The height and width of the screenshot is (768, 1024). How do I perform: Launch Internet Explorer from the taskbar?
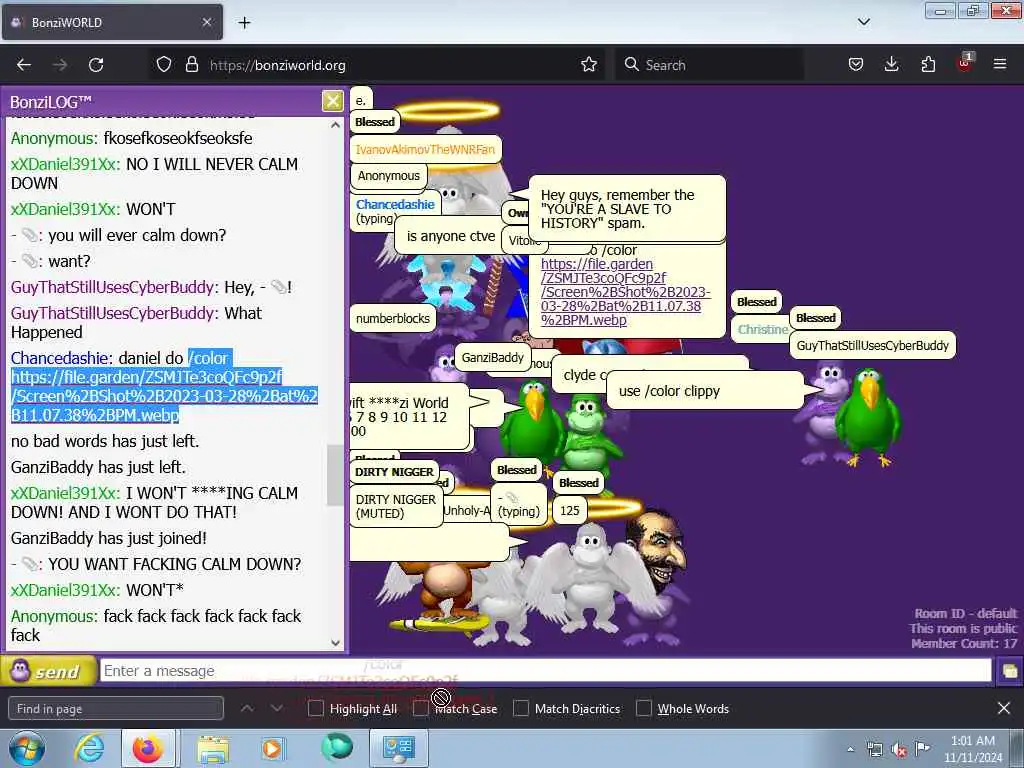(x=88, y=748)
